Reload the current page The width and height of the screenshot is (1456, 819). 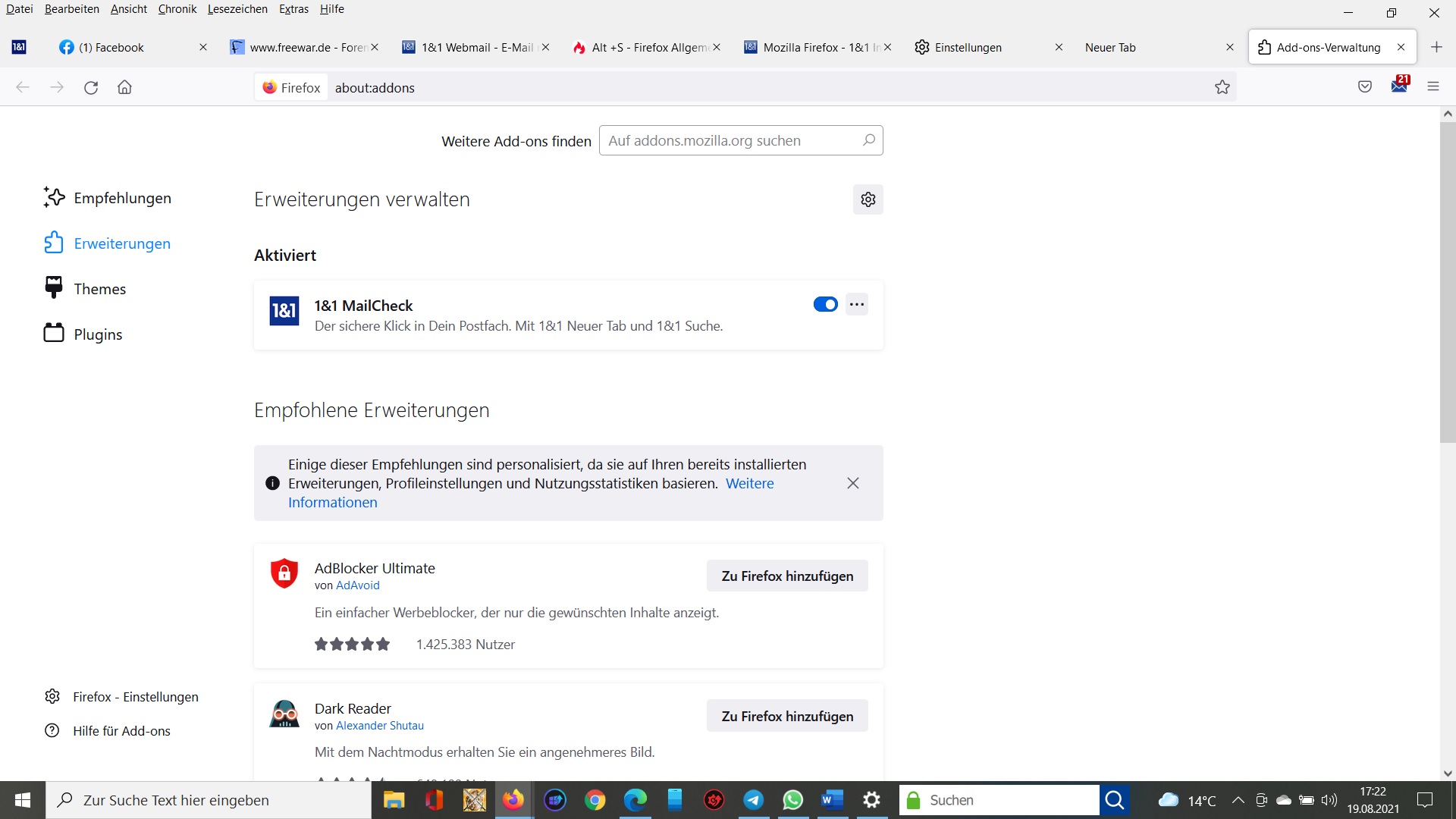pos(91,87)
